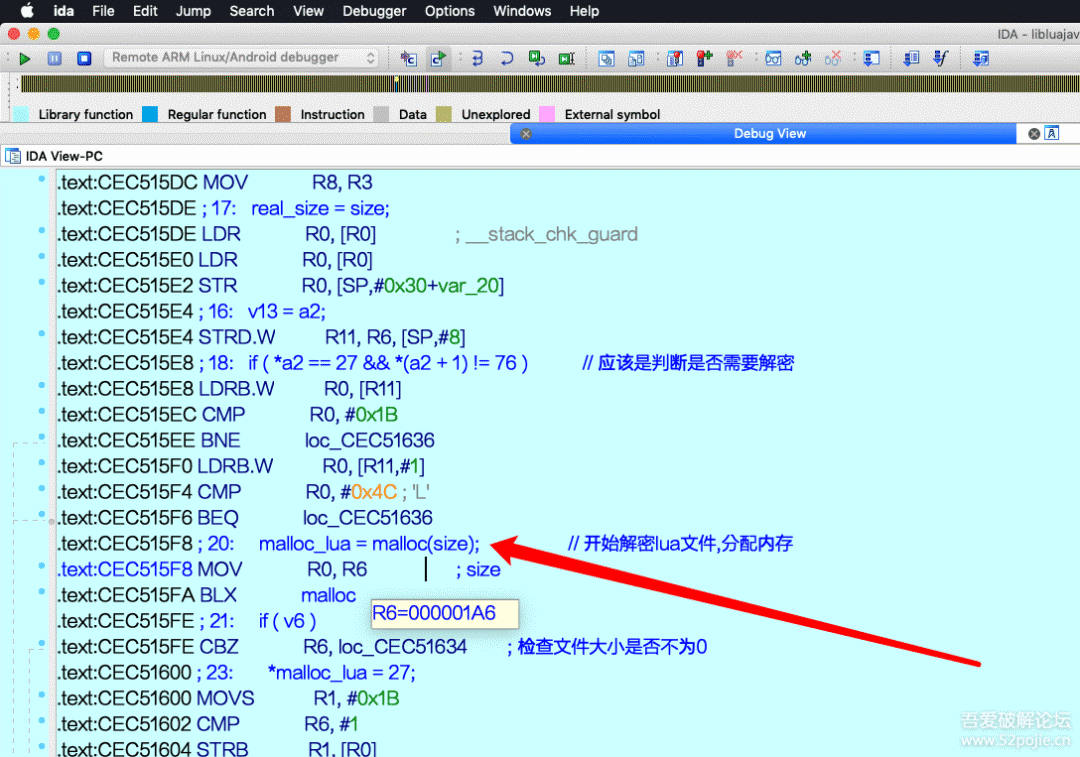Terminate the process with the stop button
The image size is (1080, 757).
click(84, 59)
